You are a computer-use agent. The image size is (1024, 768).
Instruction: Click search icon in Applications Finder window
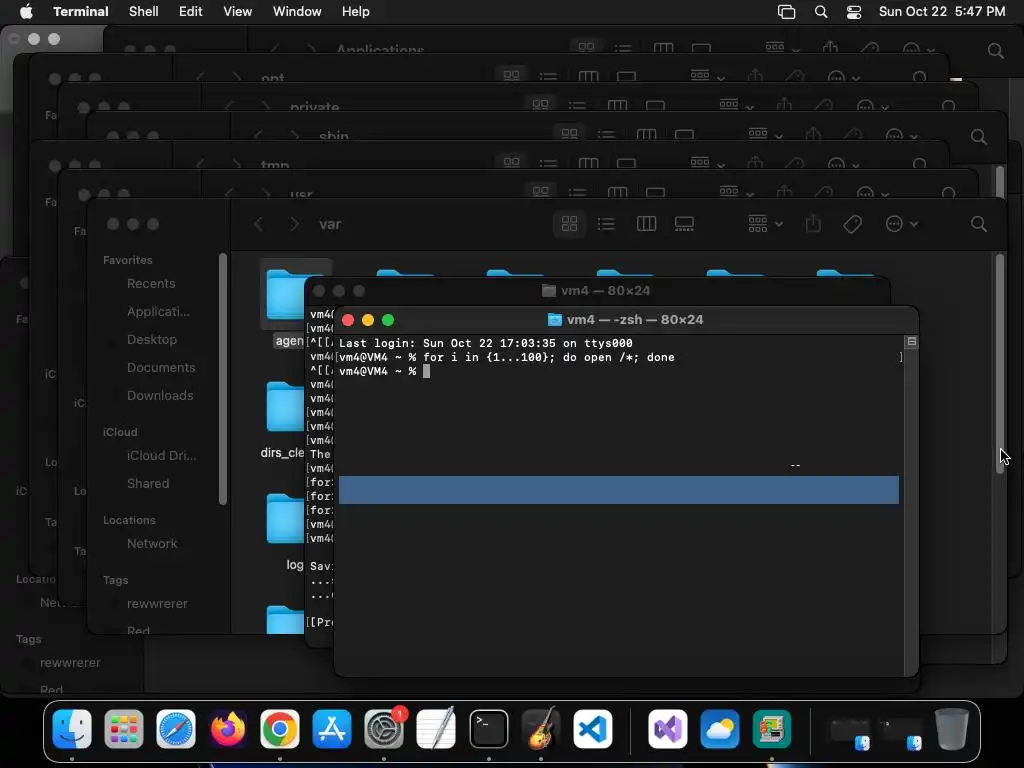pos(995,50)
